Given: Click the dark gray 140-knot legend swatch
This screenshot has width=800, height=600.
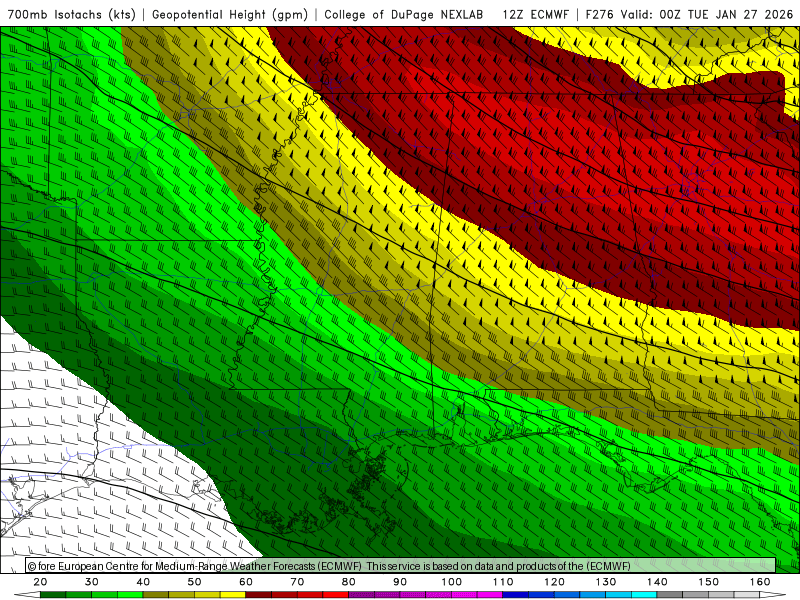Looking at the screenshot, I should [669, 595].
